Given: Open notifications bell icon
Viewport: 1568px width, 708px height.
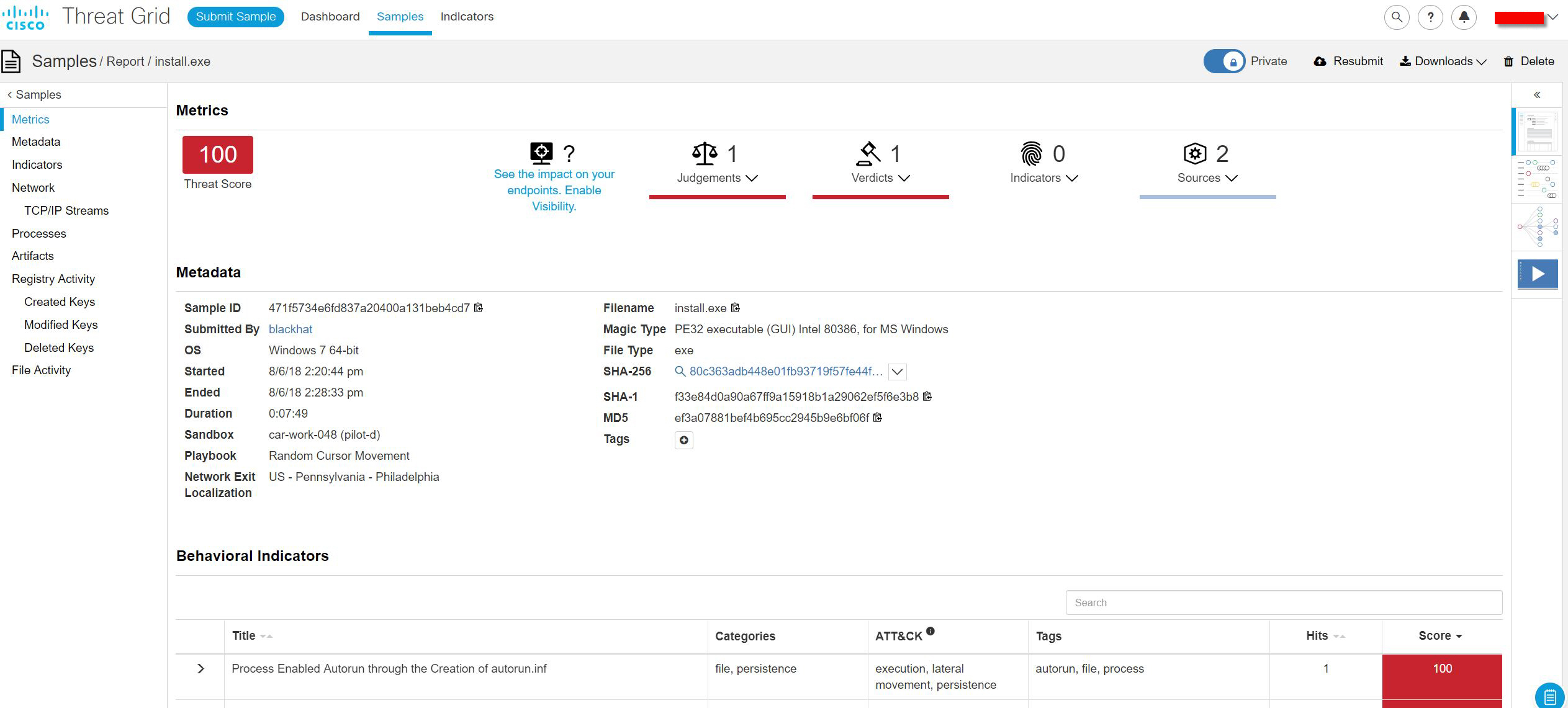Looking at the screenshot, I should click(1464, 17).
